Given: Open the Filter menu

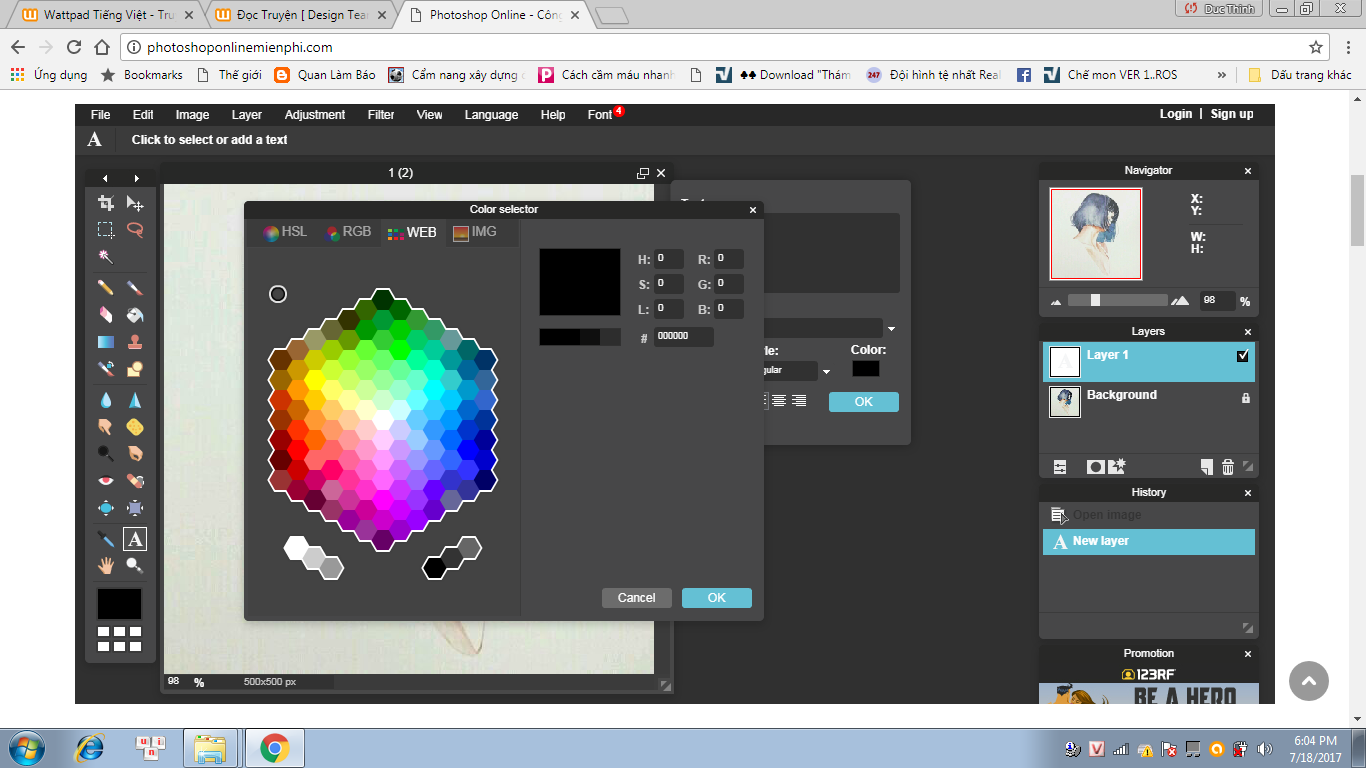Looking at the screenshot, I should pyautogui.click(x=381, y=115).
